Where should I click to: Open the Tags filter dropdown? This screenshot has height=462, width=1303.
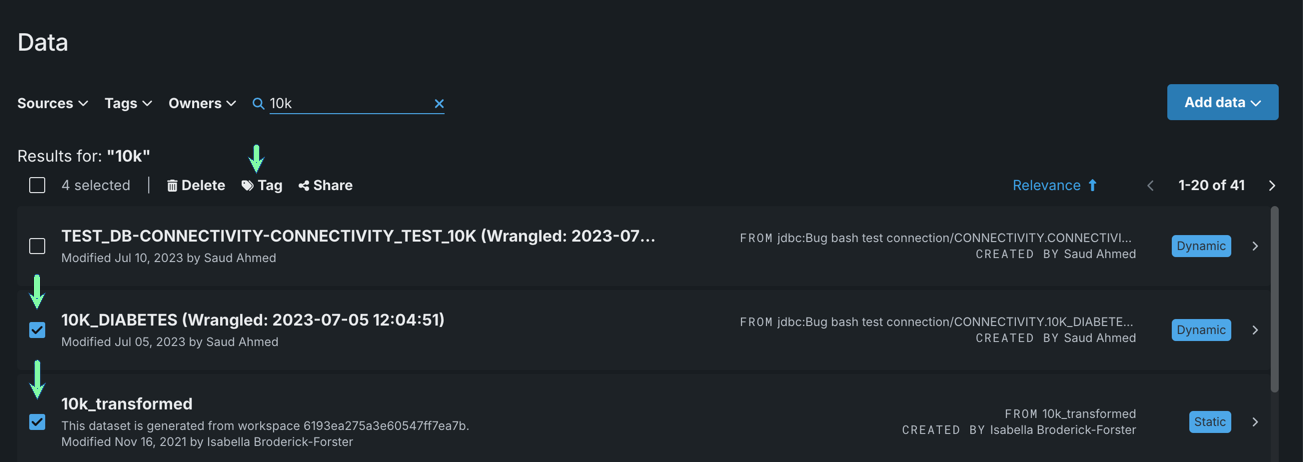point(128,103)
